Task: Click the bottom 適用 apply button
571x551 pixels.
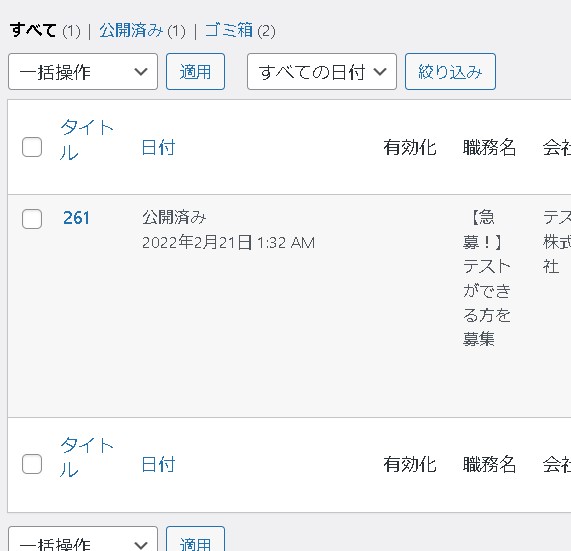Action: coord(196,539)
